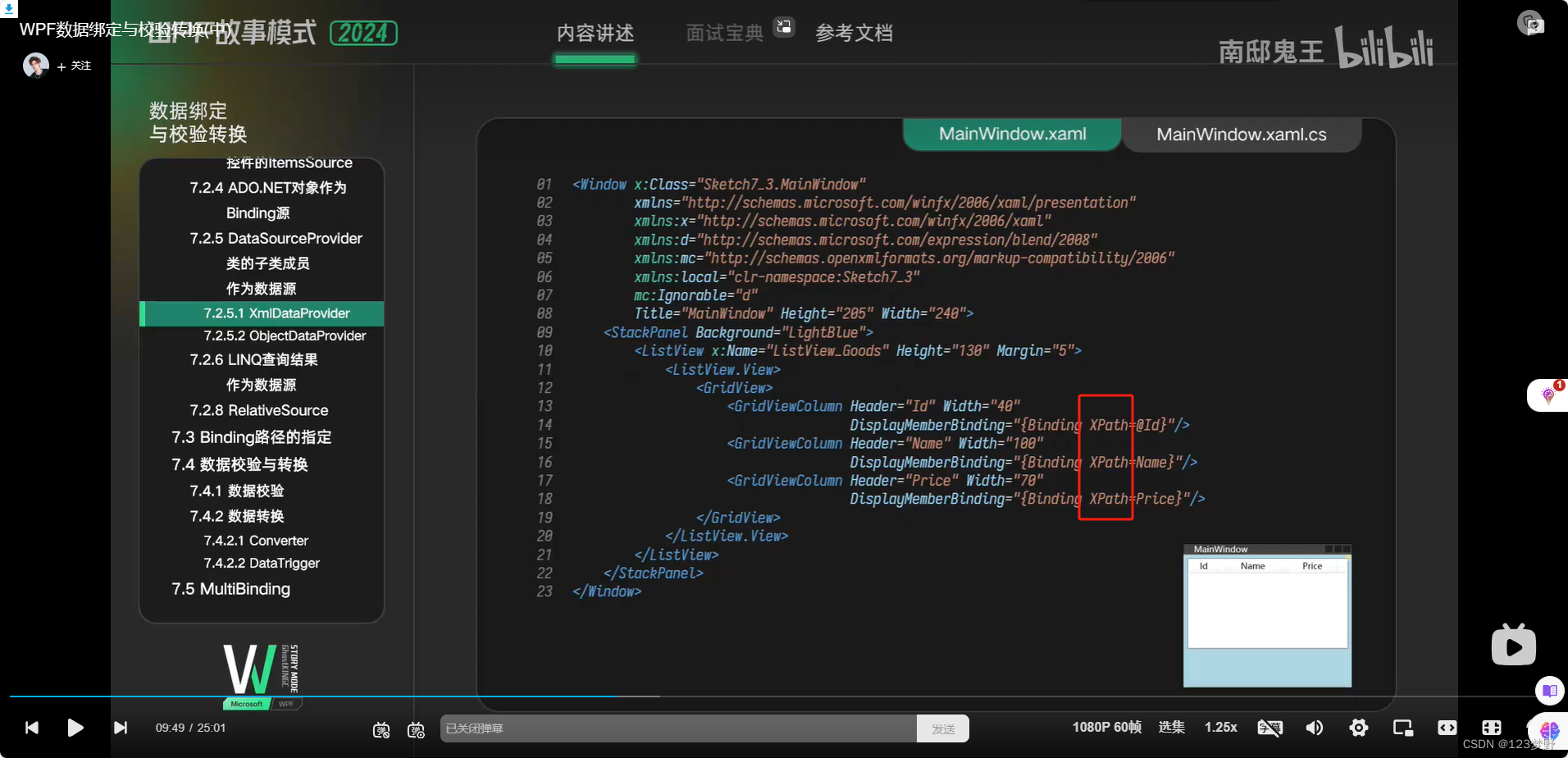Open the AI assistant lightbulb icon
1568x758 pixels.
point(1548,395)
